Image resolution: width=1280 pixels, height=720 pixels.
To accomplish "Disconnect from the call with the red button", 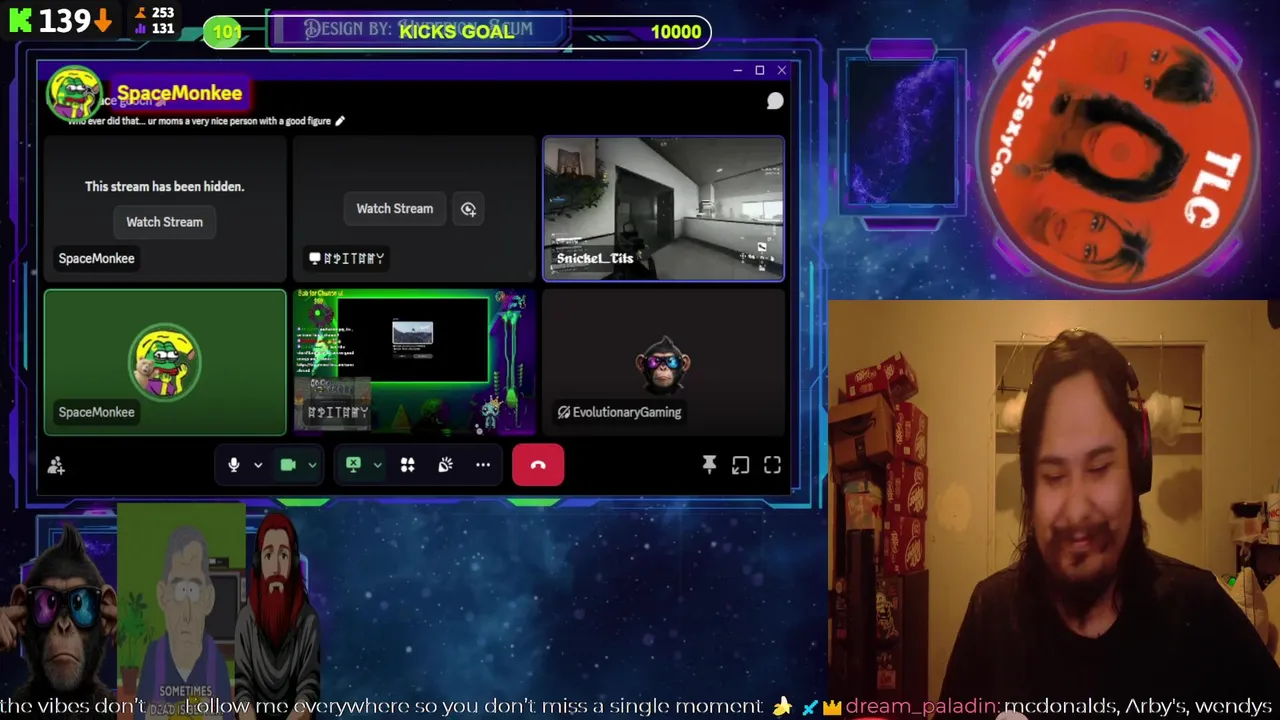I will (x=538, y=465).
